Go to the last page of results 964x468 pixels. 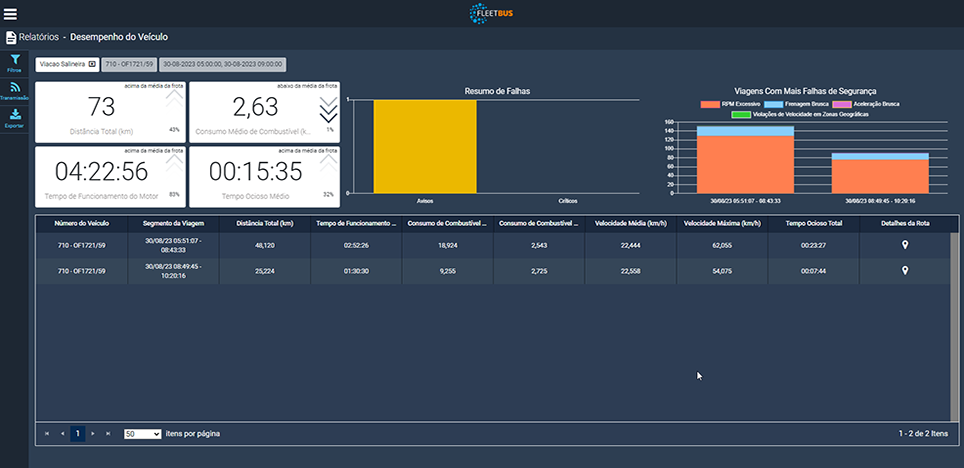click(x=108, y=434)
